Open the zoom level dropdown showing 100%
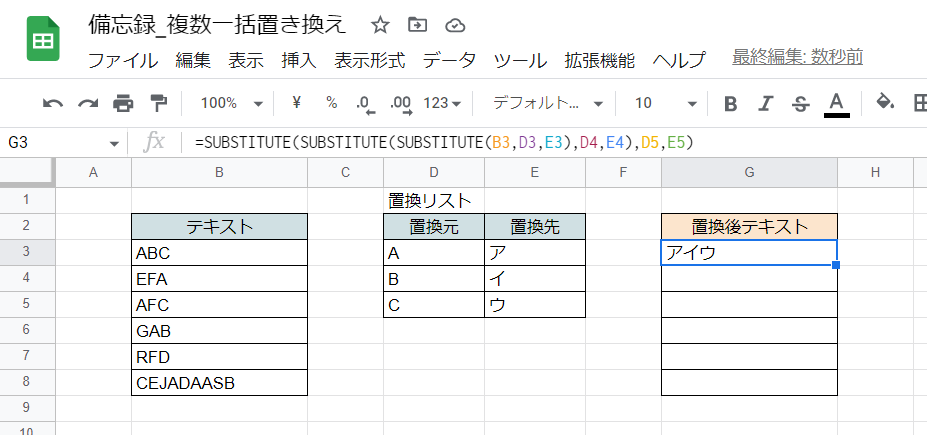The image size is (927, 435). pyautogui.click(x=231, y=103)
